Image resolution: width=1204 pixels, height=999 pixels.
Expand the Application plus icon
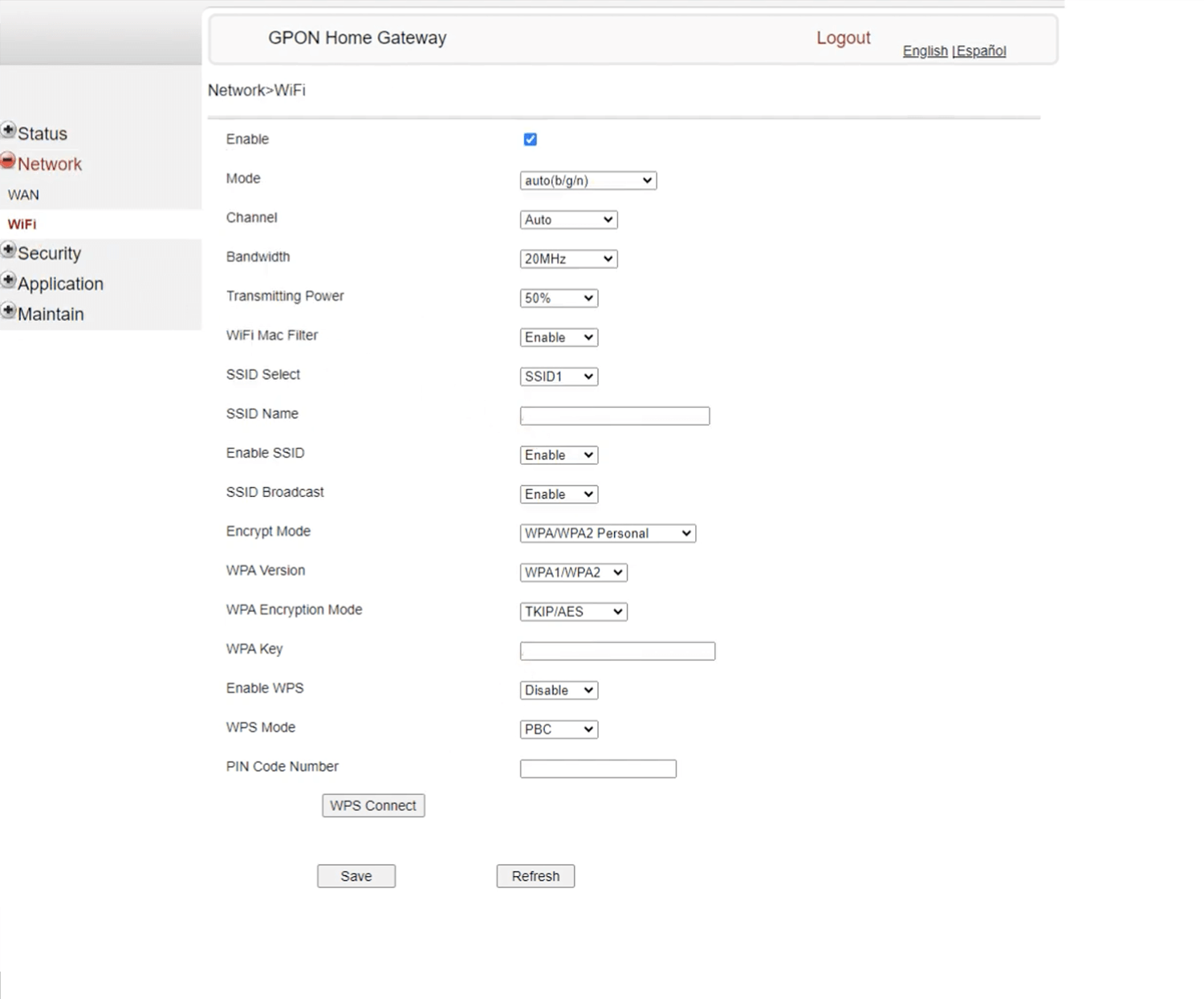9,280
